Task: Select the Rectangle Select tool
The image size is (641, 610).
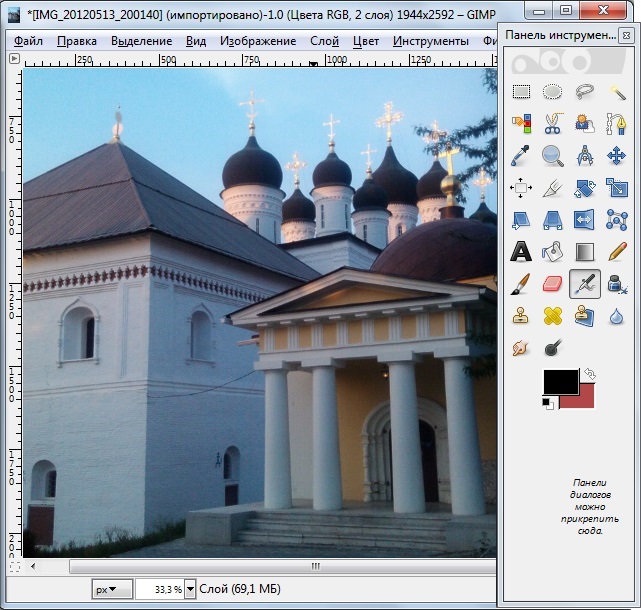Action: (521, 92)
